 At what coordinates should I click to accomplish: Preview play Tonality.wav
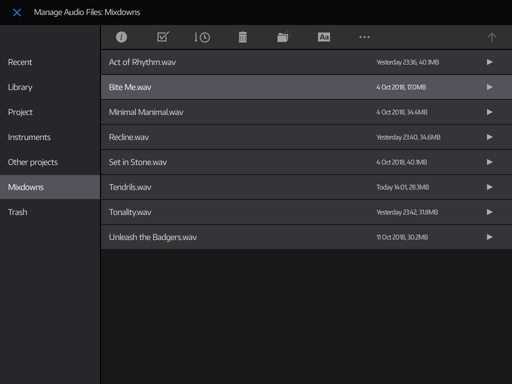tap(489, 212)
